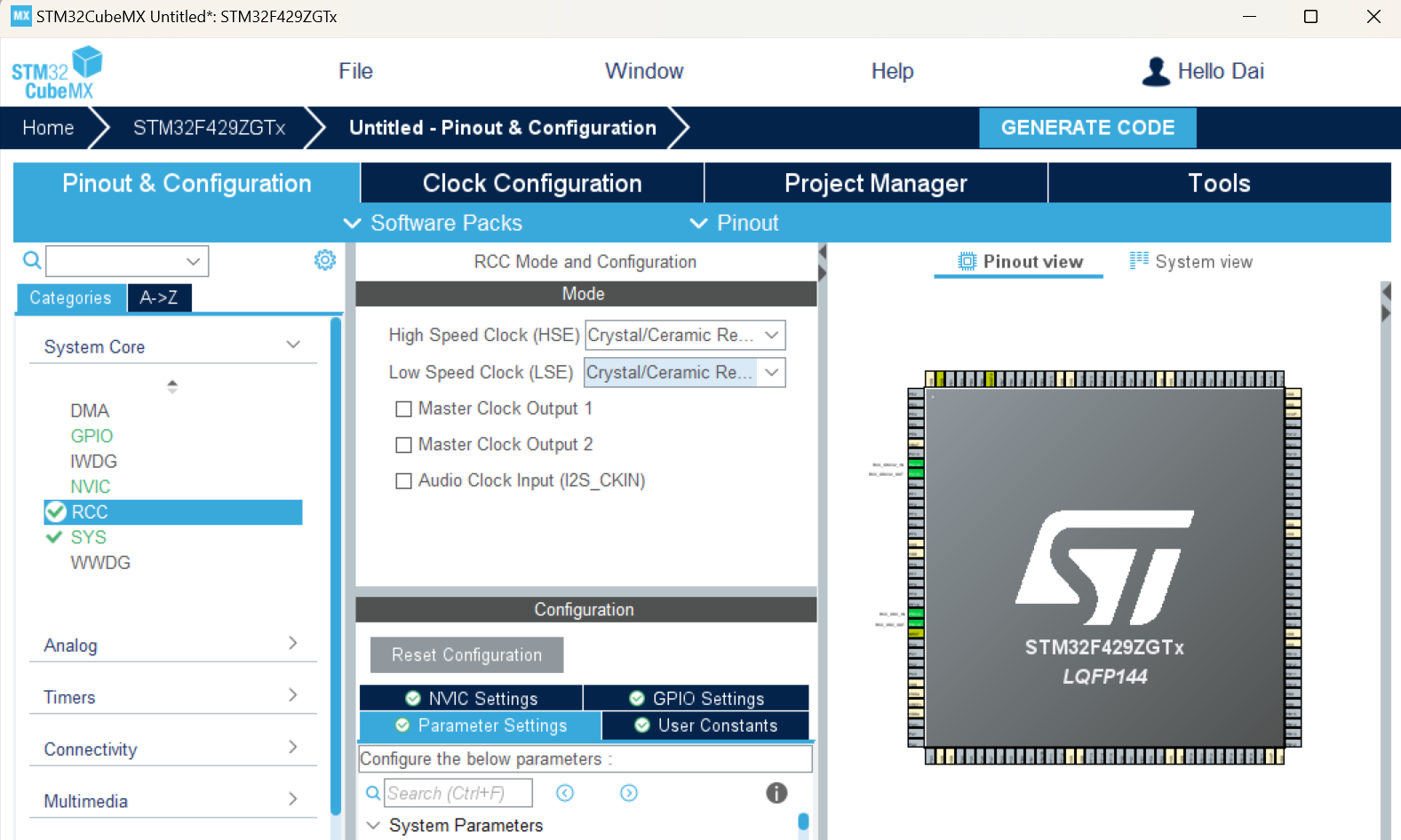Click the splitter arrows between config and pinout panels
This screenshot has height=840, width=1401.
[822, 264]
